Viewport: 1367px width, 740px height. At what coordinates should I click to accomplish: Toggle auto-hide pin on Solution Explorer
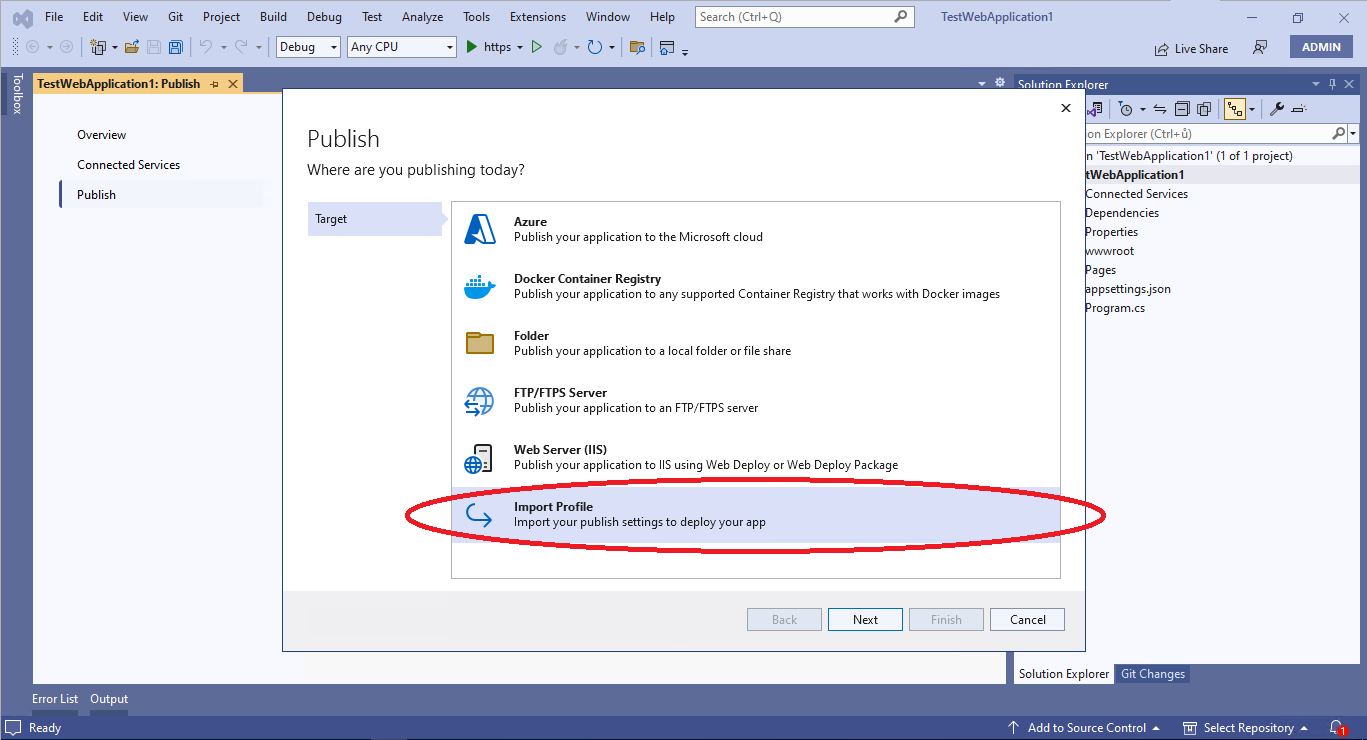click(x=1332, y=84)
